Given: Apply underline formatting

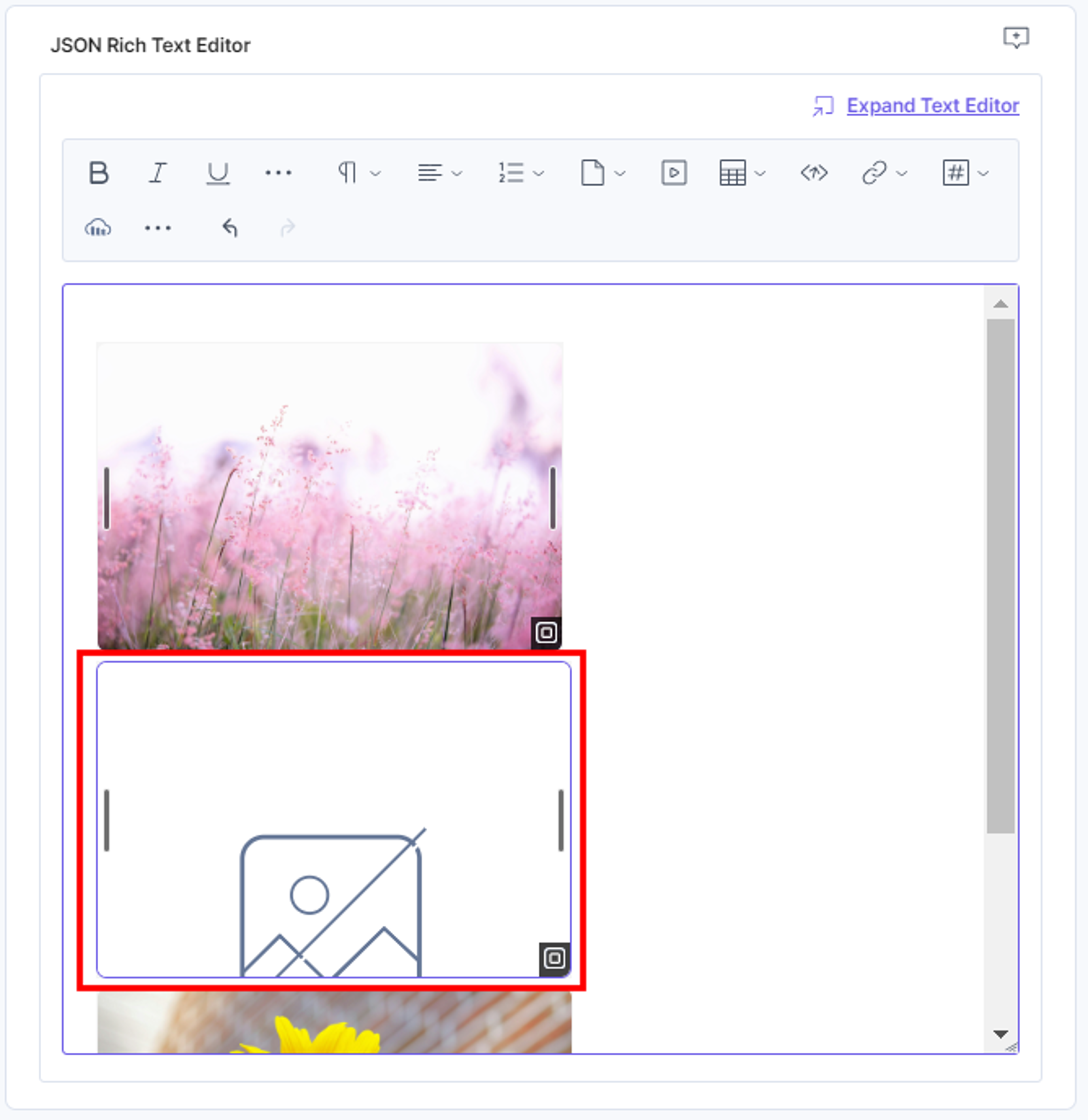Looking at the screenshot, I should [x=218, y=173].
